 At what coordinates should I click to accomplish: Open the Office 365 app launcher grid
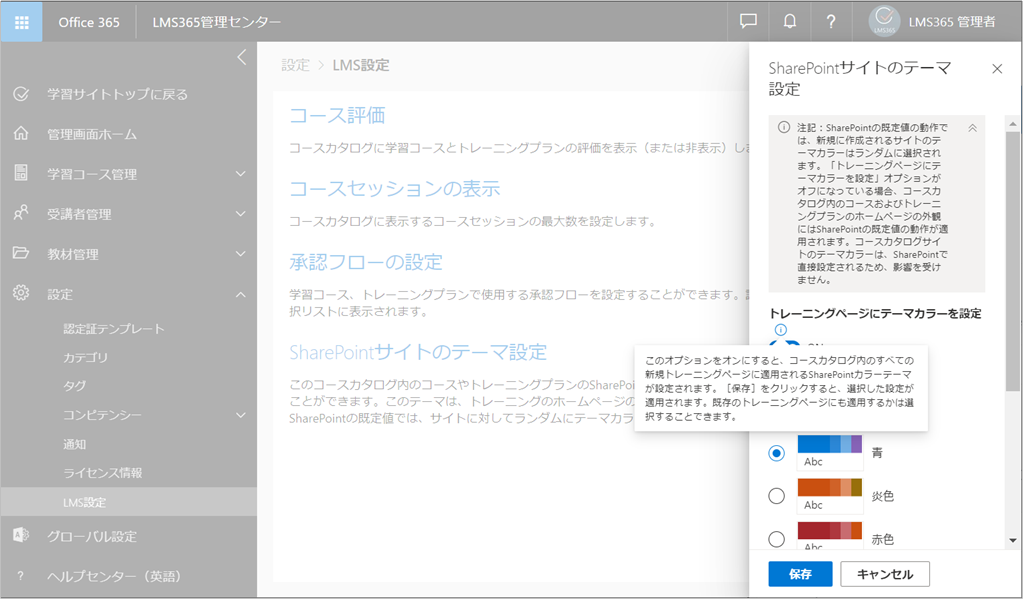[22, 22]
